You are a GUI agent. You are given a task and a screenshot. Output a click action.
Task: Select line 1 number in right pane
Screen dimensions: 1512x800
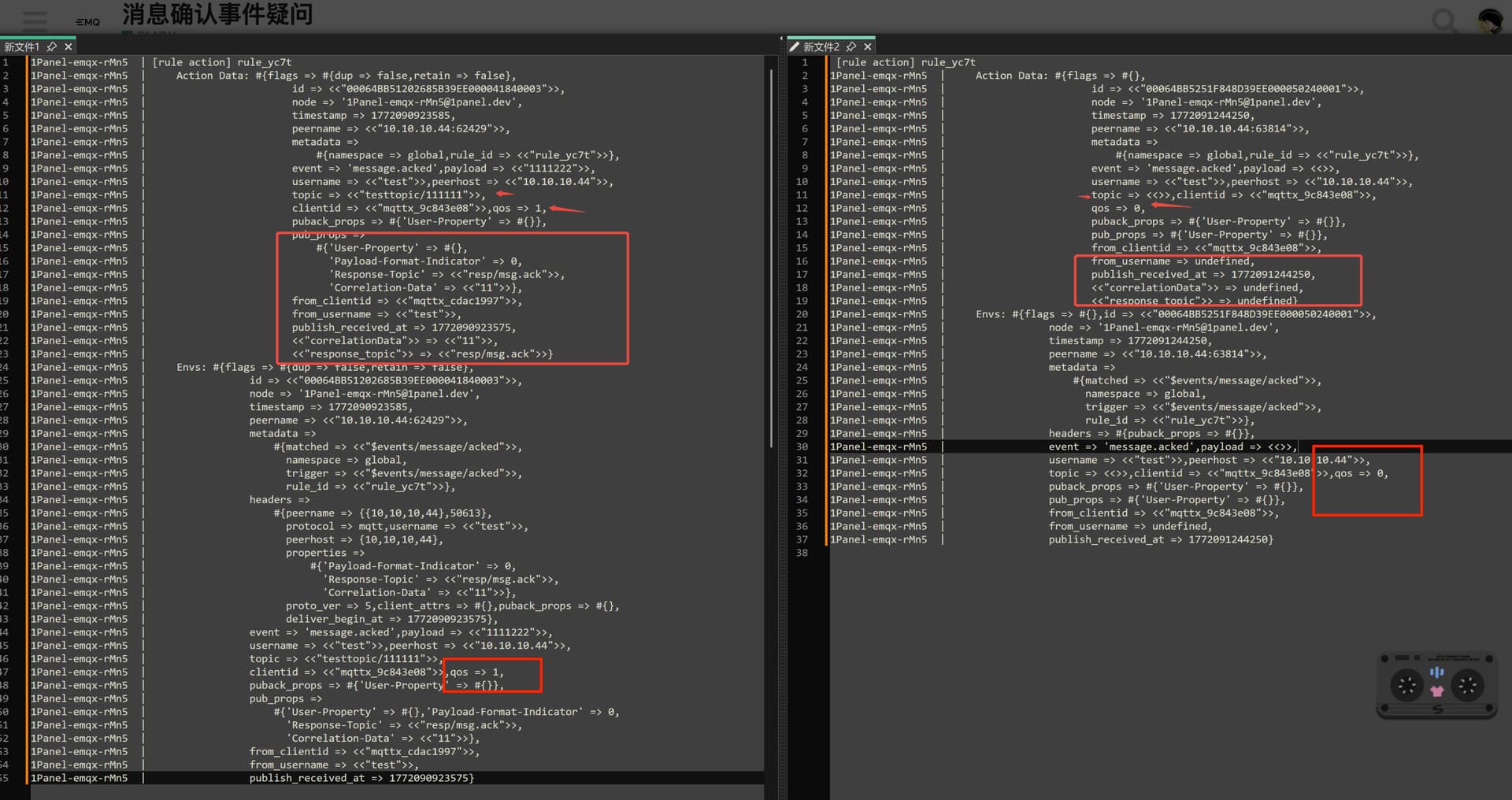[804, 62]
